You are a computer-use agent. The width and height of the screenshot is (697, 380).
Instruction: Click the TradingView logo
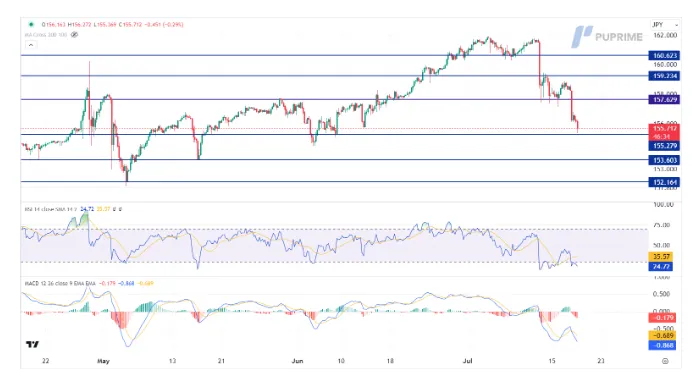click(x=32, y=344)
